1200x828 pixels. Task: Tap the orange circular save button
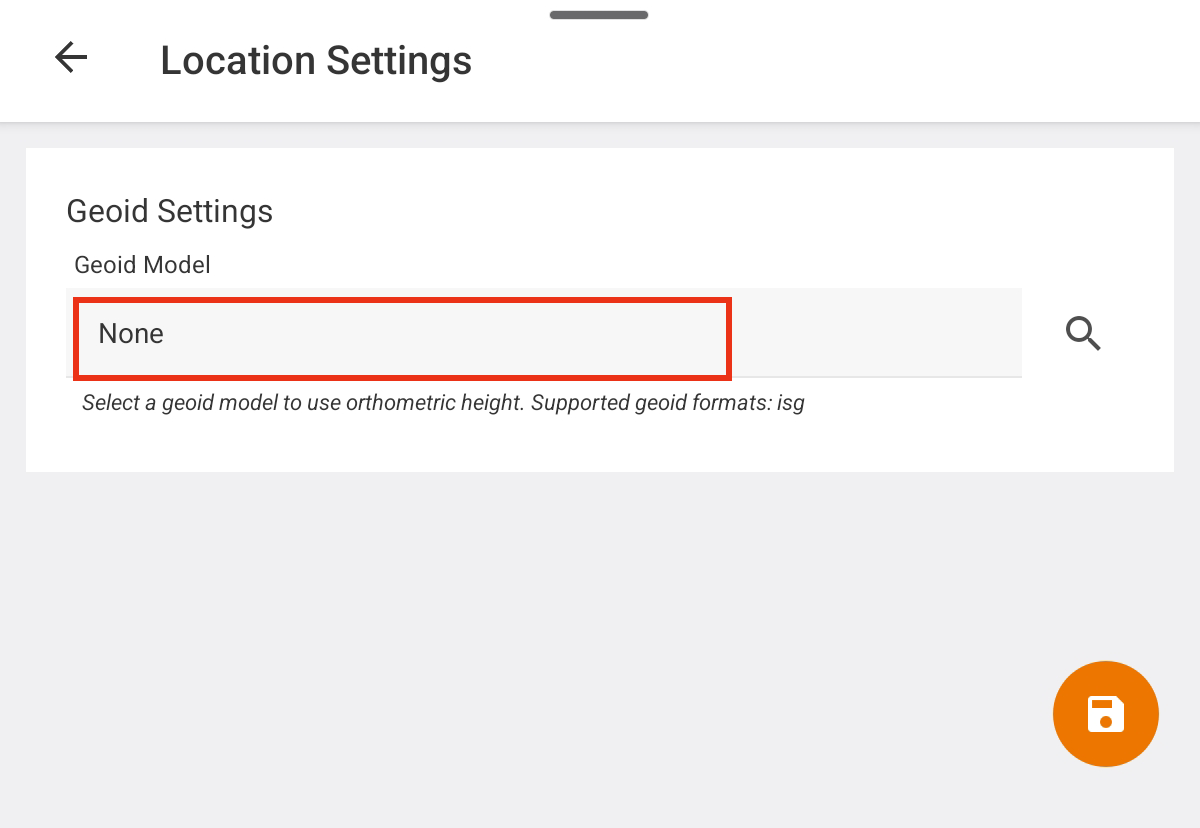(1106, 714)
